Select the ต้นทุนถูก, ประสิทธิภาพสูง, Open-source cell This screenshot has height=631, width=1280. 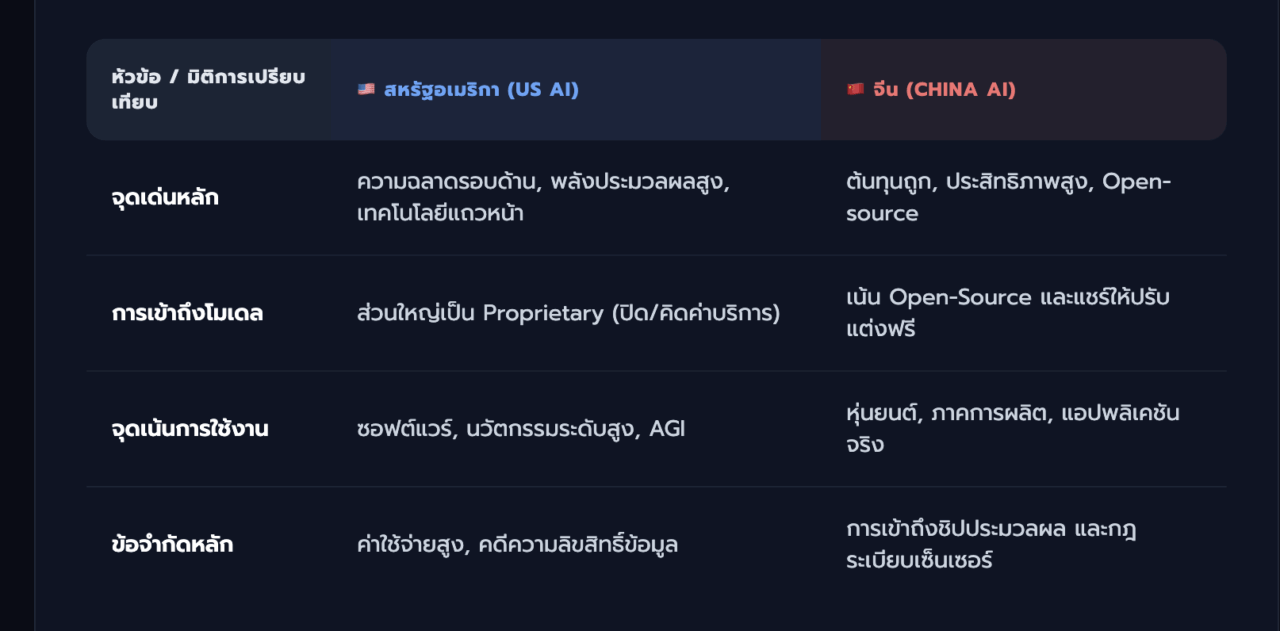click(x=1008, y=198)
